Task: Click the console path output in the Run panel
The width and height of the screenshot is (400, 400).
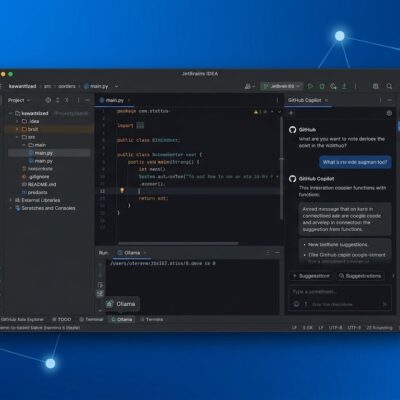Action: click(163, 263)
